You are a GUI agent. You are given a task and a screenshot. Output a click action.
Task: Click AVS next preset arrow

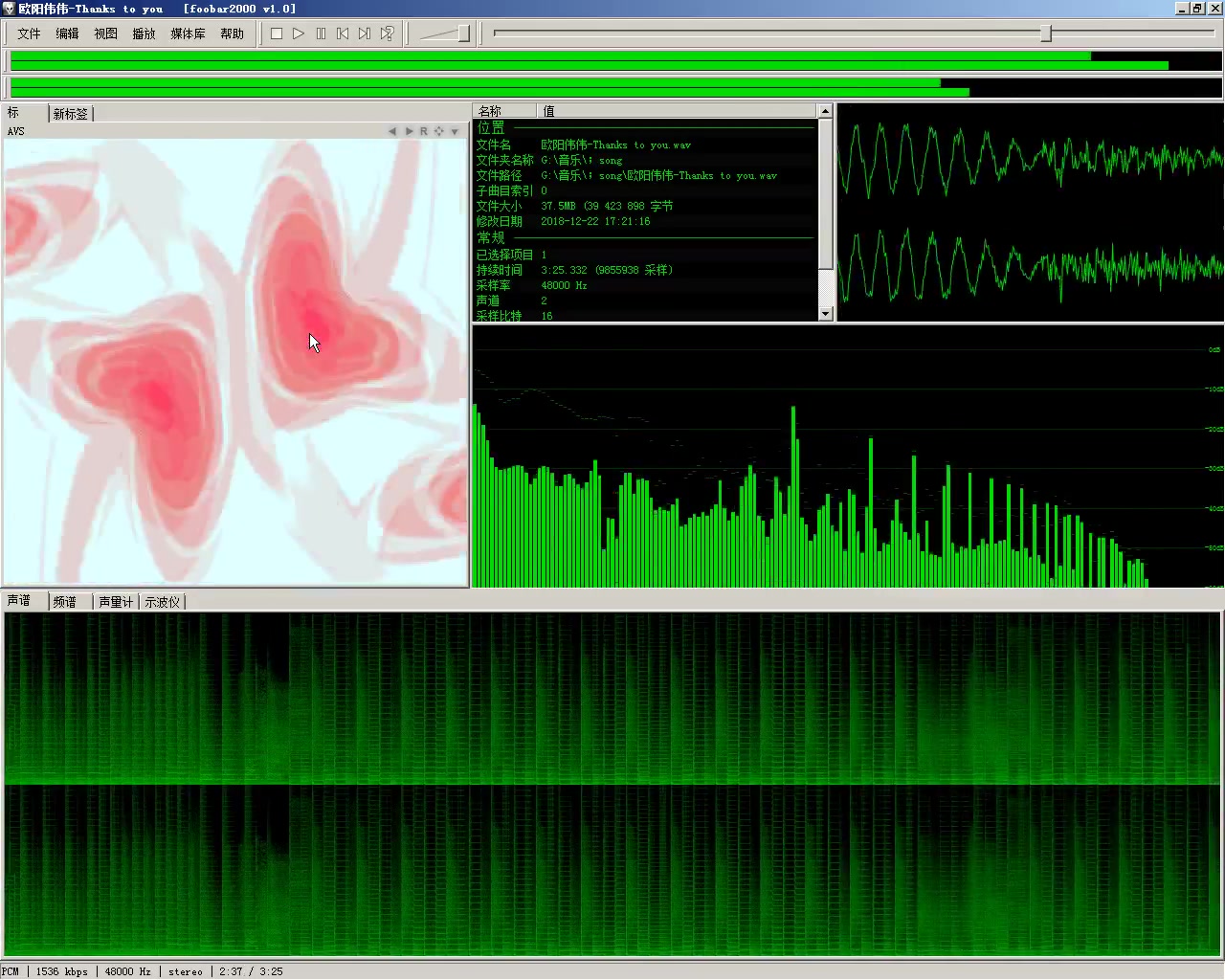pyautogui.click(x=409, y=131)
